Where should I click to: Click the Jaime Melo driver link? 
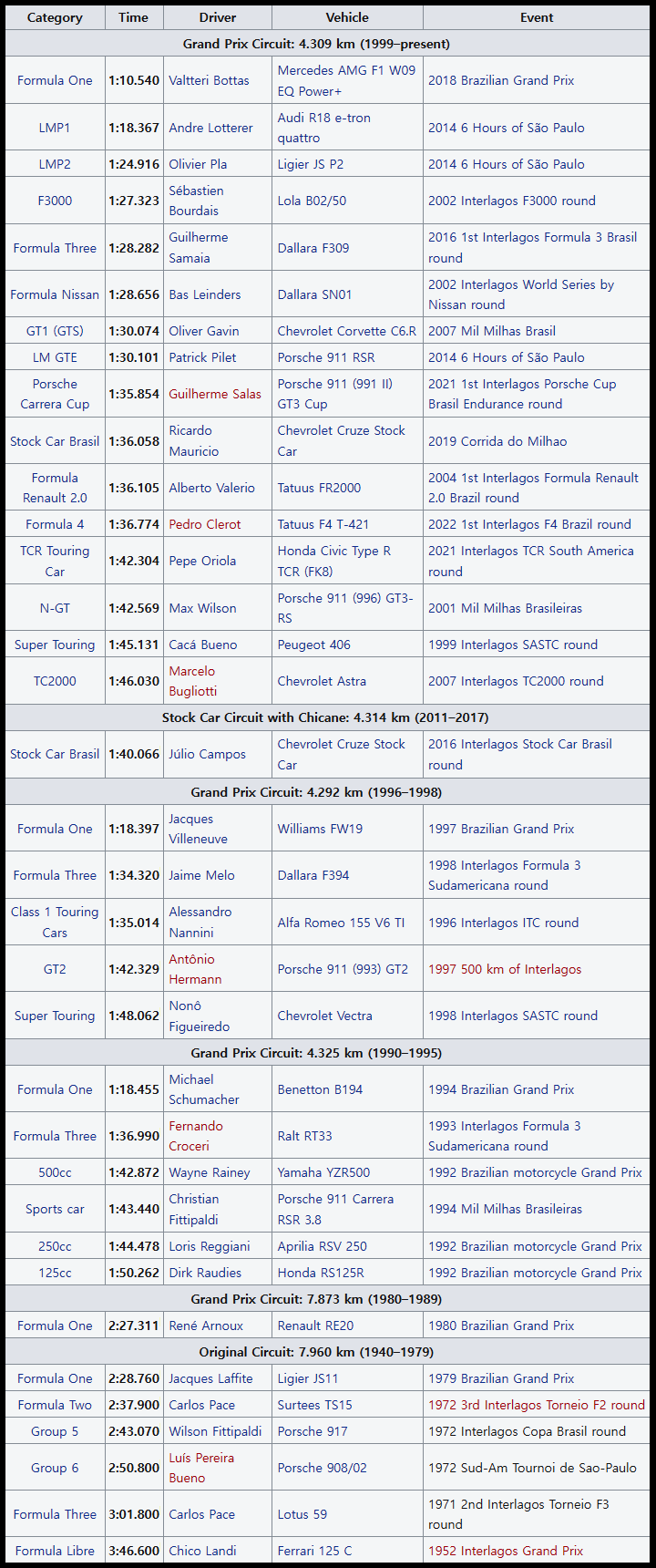pos(201,875)
